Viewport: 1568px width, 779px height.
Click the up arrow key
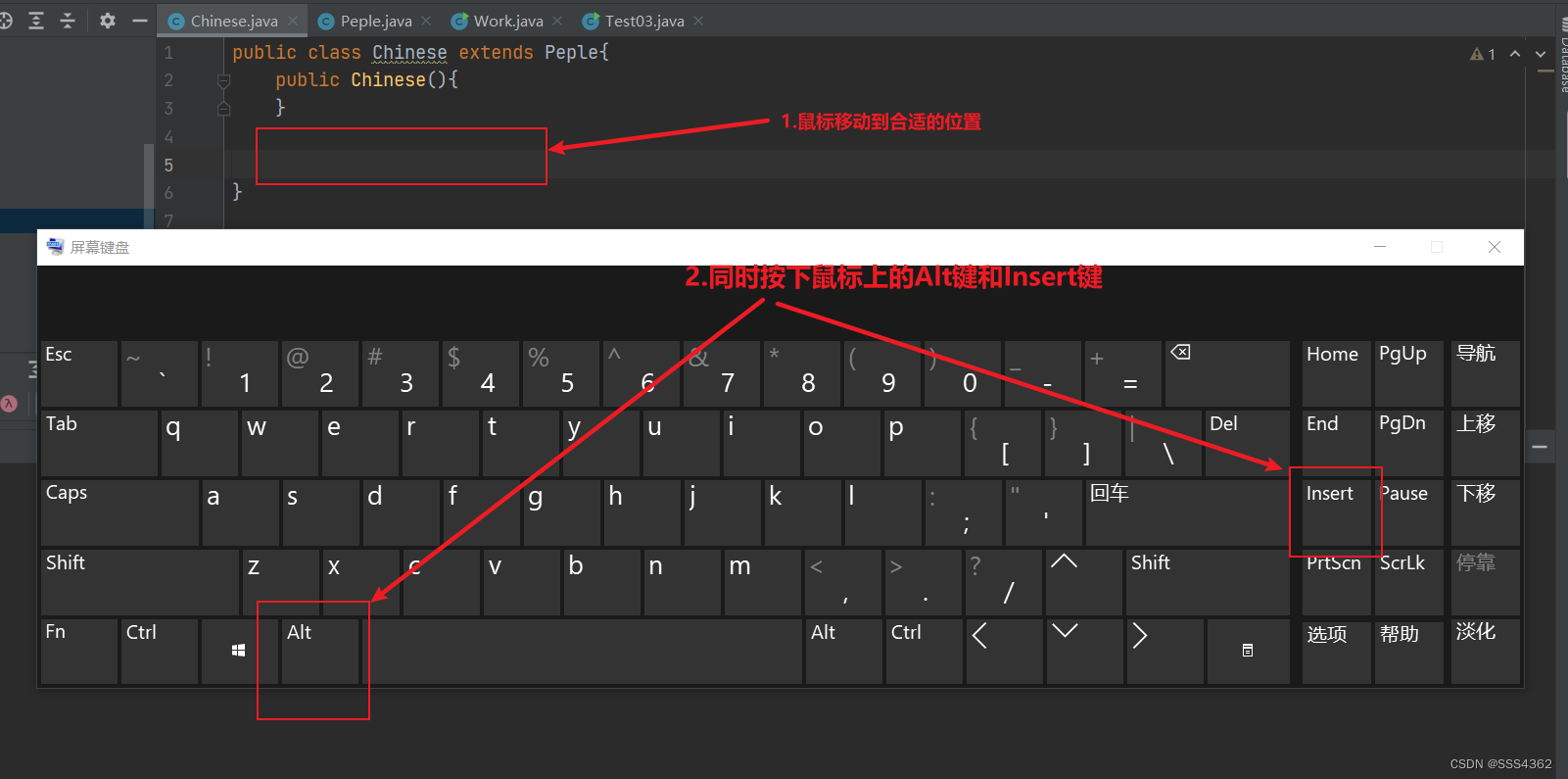click(x=1084, y=582)
